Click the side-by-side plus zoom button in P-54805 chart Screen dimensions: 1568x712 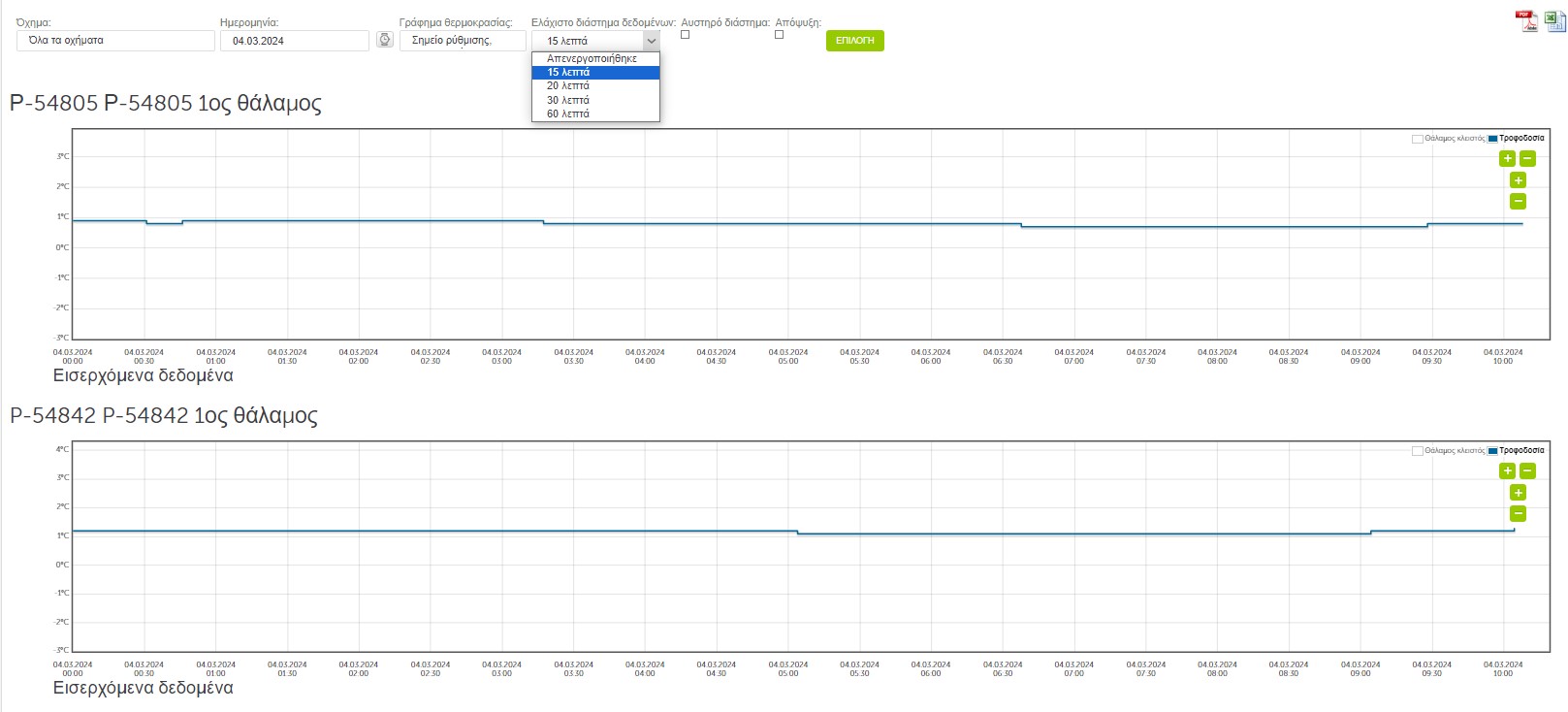point(1507,158)
